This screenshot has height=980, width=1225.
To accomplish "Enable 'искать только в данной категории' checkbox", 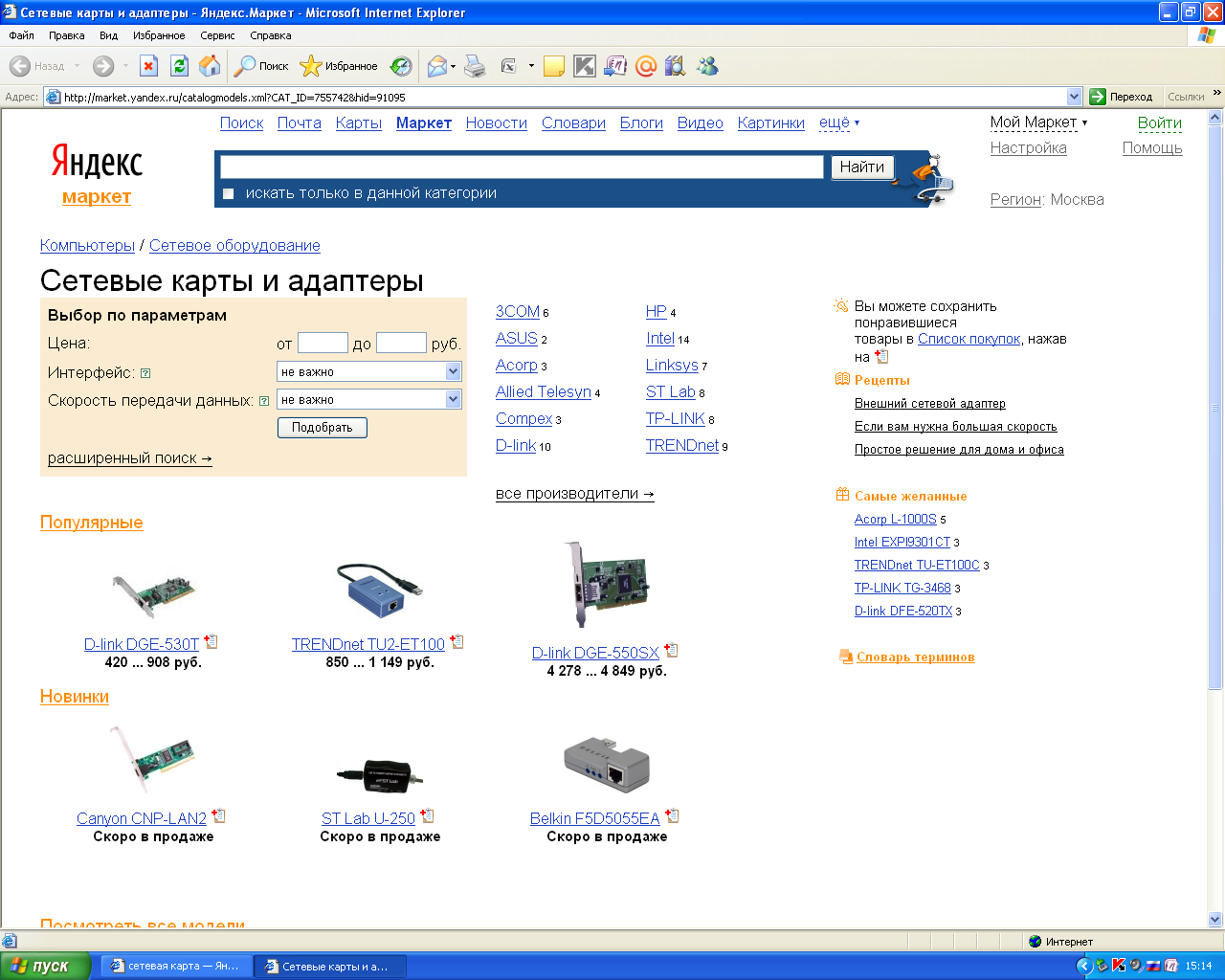I will [x=228, y=194].
